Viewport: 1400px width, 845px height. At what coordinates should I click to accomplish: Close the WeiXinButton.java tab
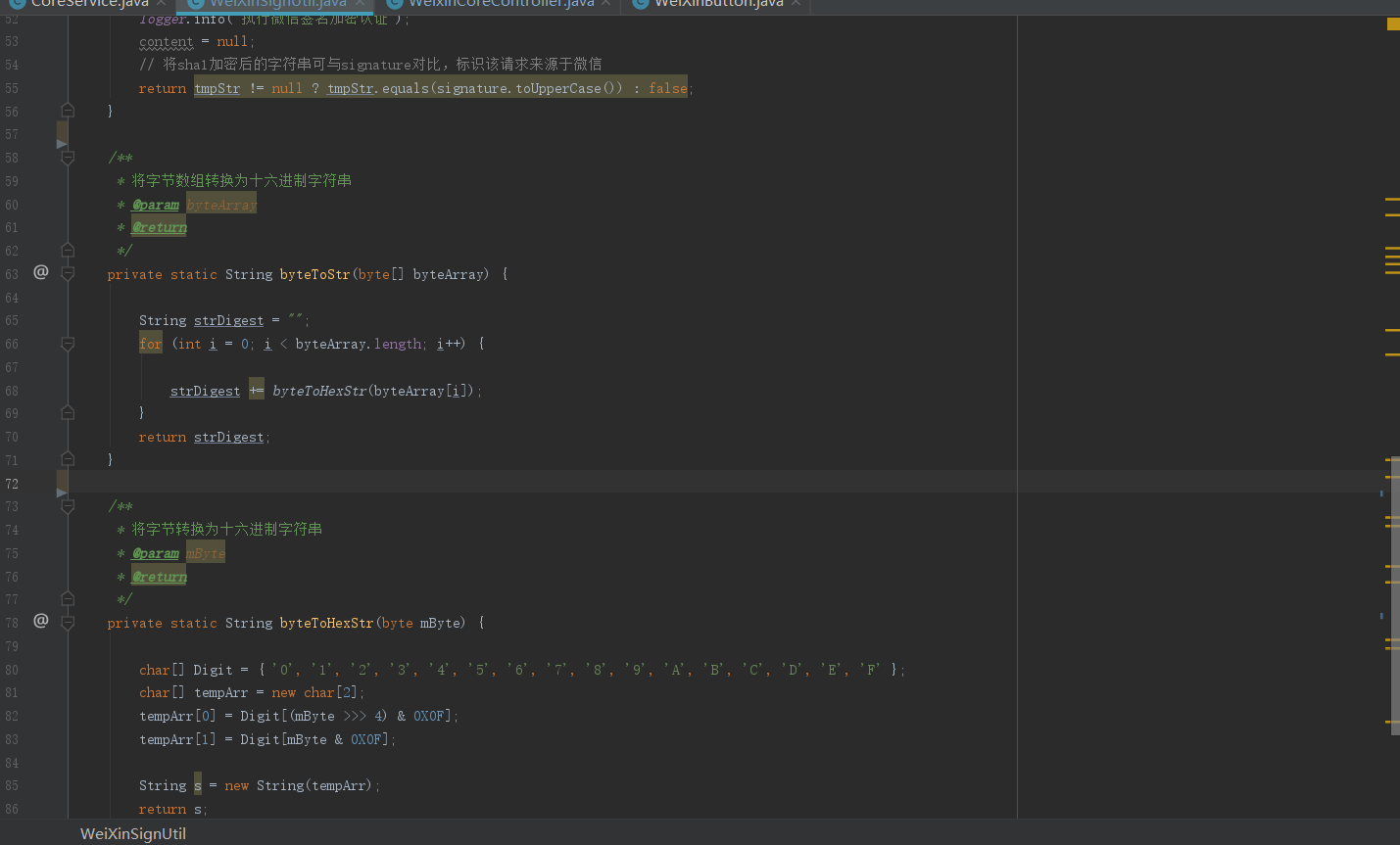[796, 4]
